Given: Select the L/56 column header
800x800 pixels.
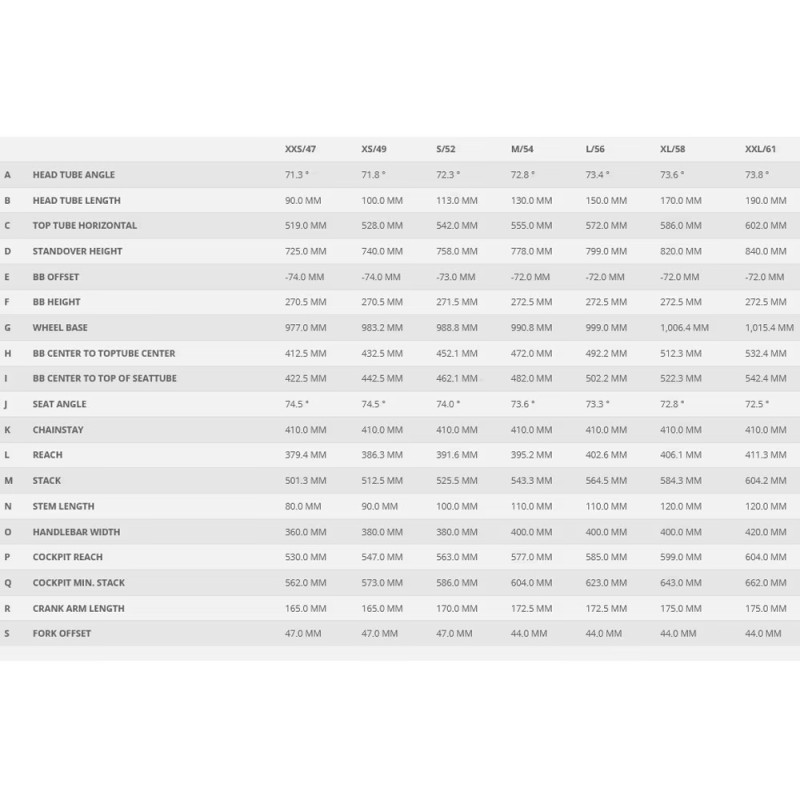Looking at the screenshot, I should point(595,149).
